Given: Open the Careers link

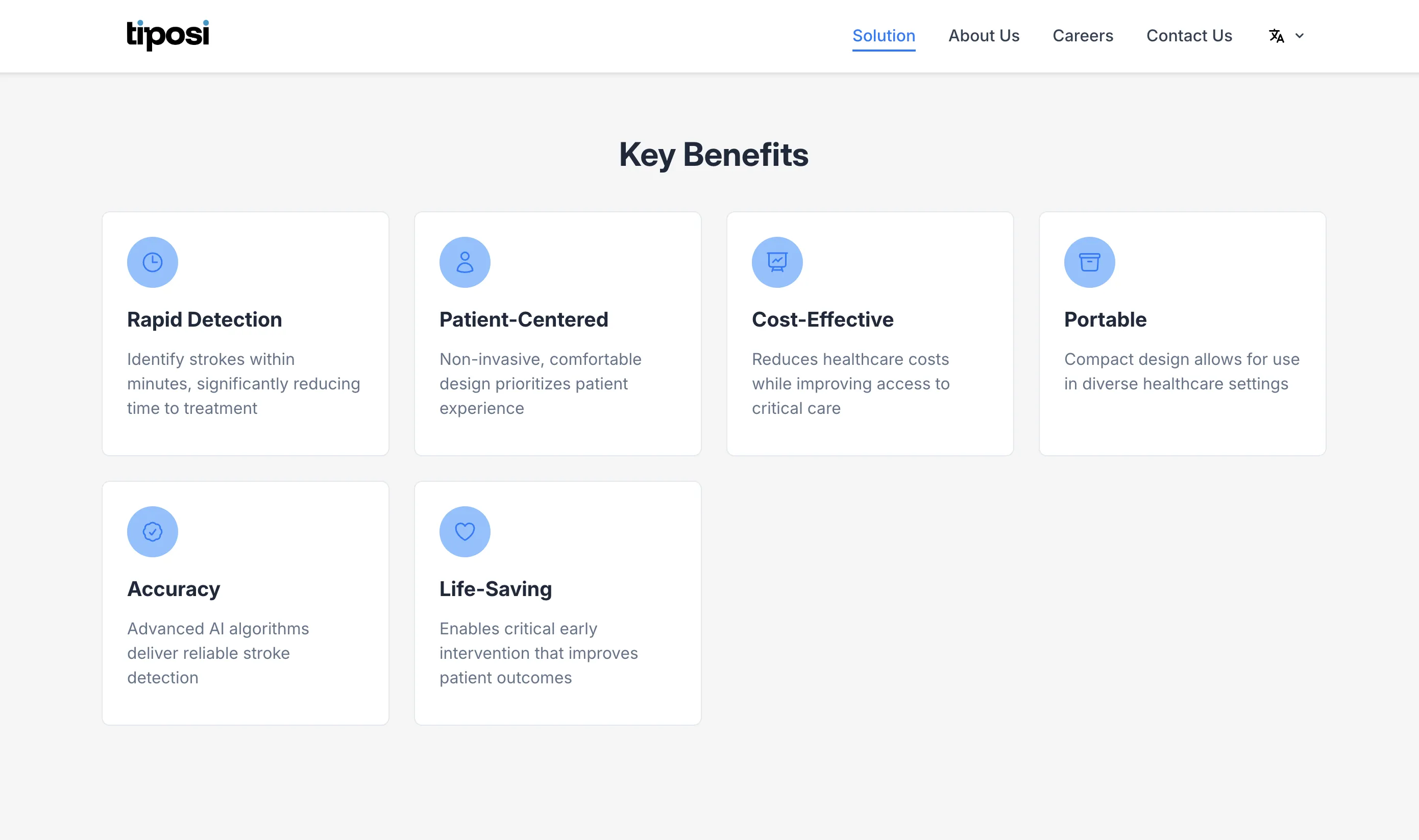Looking at the screenshot, I should pos(1083,36).
